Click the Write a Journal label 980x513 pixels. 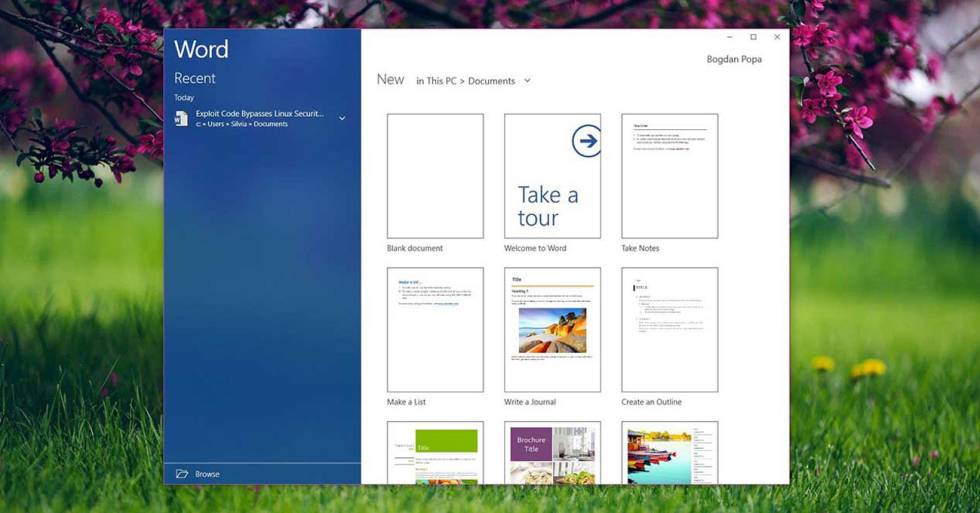530,402
